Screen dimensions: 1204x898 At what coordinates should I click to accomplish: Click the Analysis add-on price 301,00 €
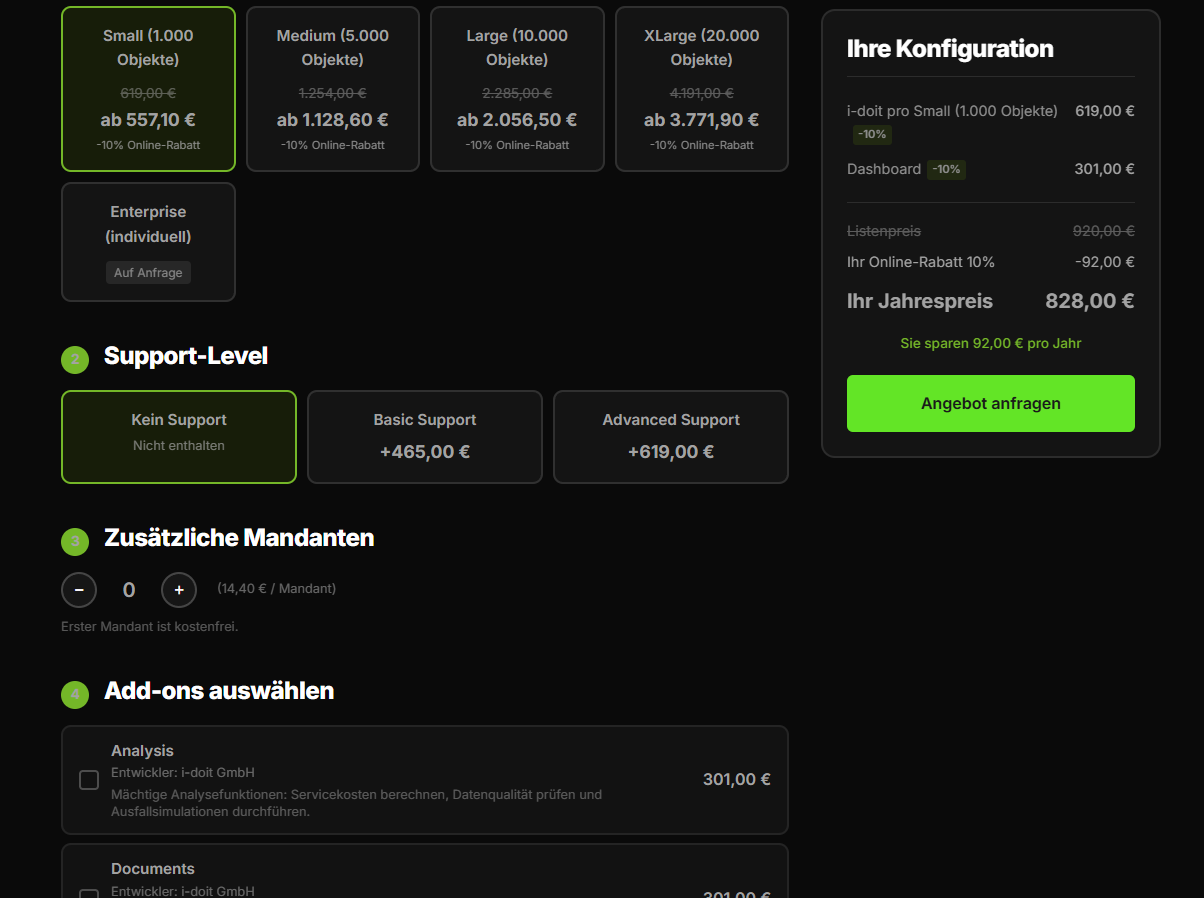pos(736,780)
